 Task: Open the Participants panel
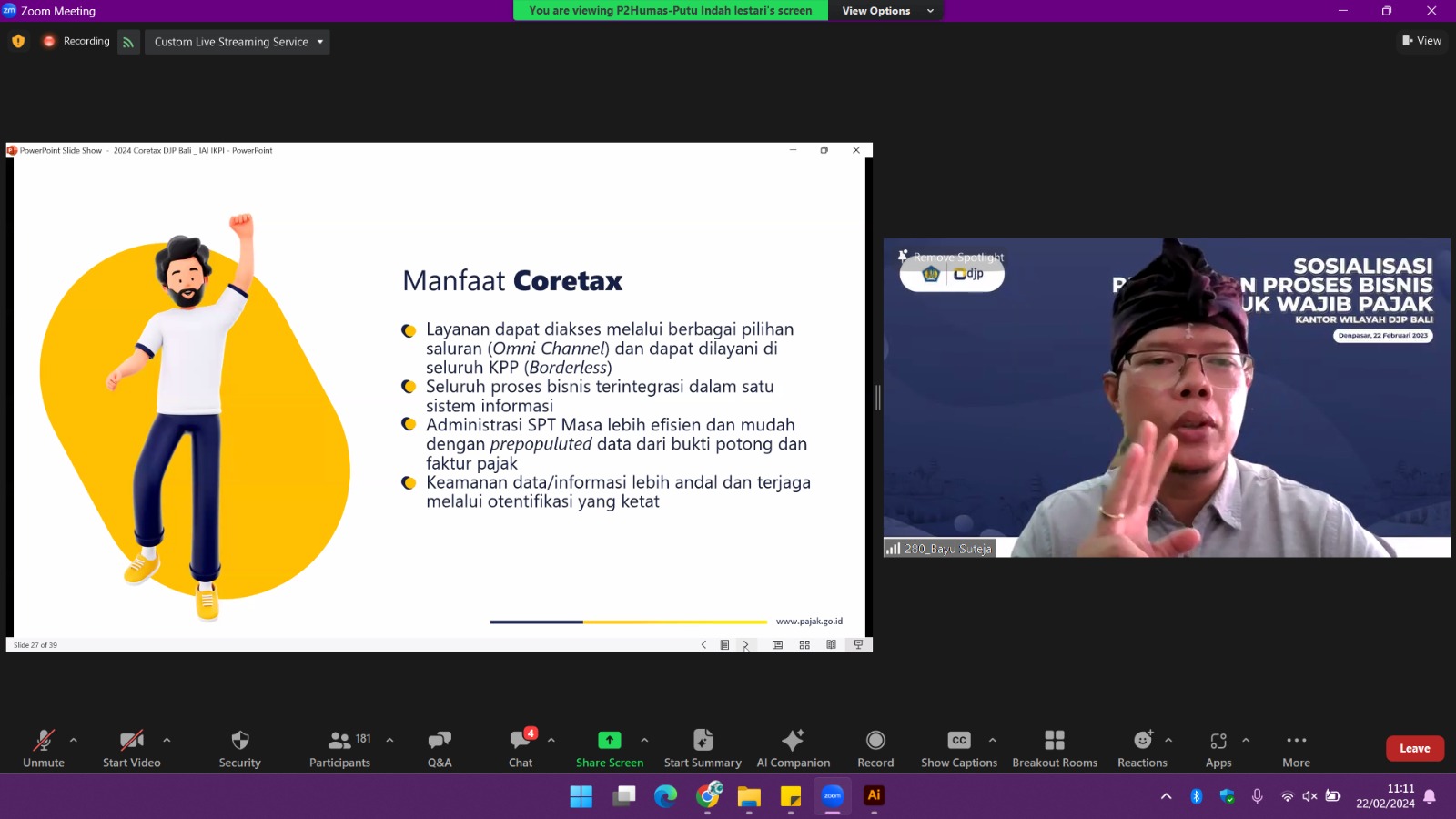coord(339,748)
